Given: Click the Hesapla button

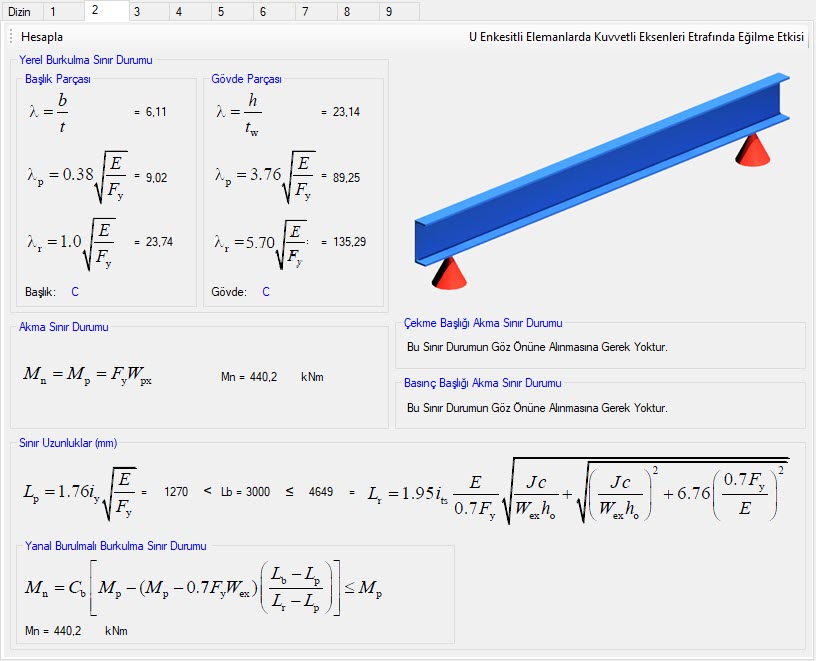Looking at the screenshot, I should (x=42, y=37).
